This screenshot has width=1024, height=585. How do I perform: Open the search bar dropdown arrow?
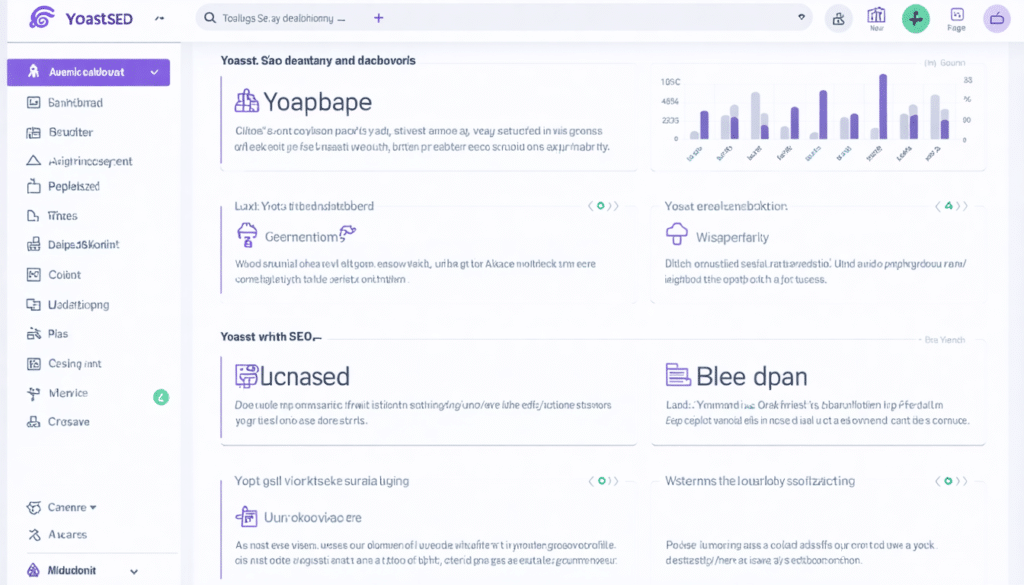801,17
